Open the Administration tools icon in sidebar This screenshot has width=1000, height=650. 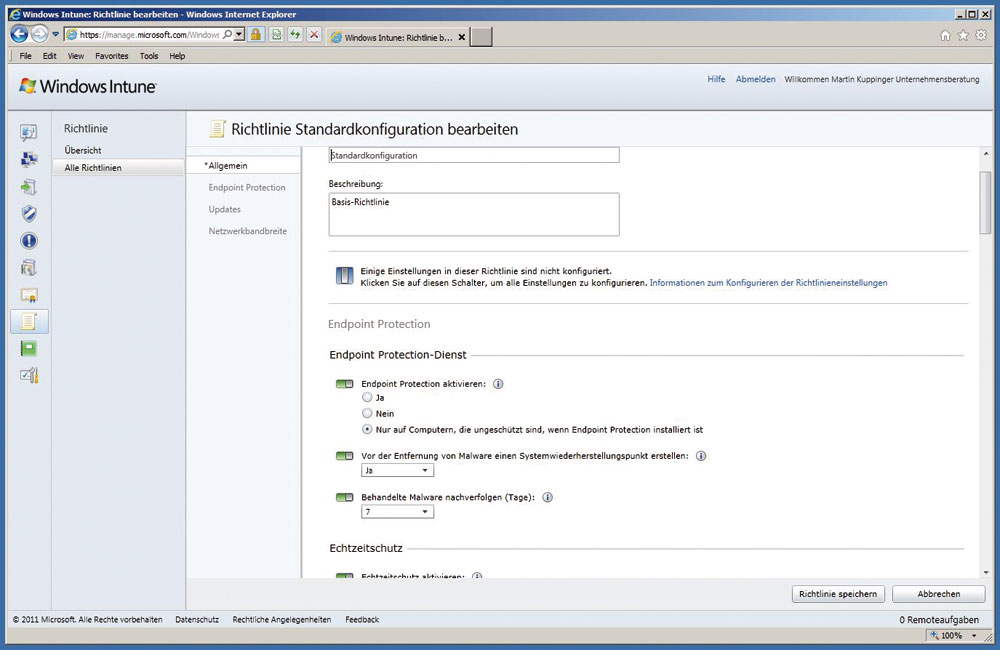tap(29, 375)
